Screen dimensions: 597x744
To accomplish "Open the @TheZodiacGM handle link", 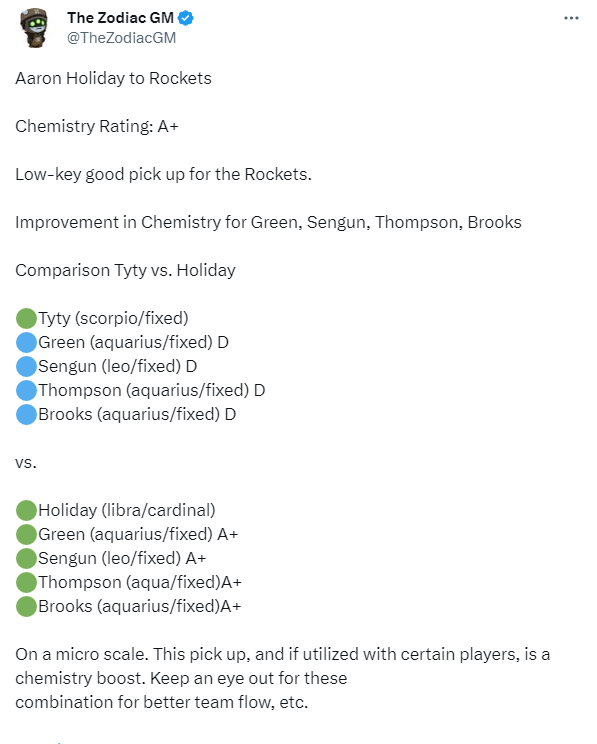I will pos(121,38).
